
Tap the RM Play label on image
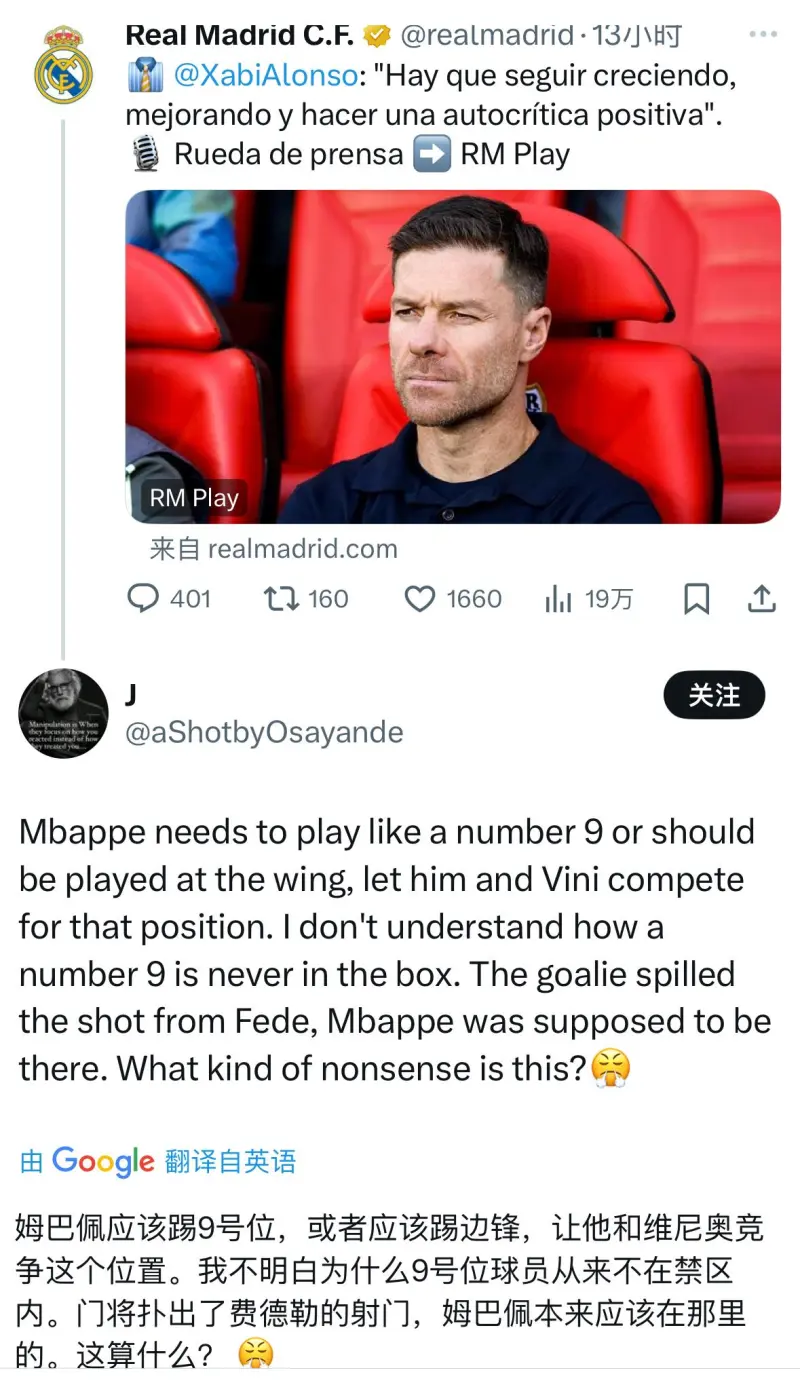click(x=194, y=498)
